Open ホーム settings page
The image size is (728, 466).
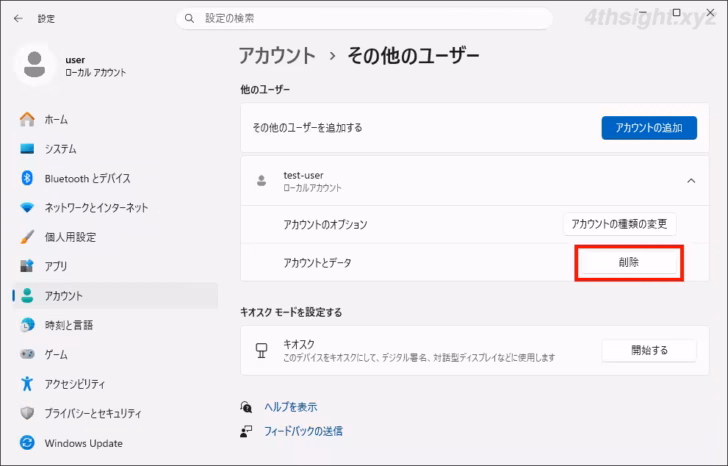click(56, 119)
